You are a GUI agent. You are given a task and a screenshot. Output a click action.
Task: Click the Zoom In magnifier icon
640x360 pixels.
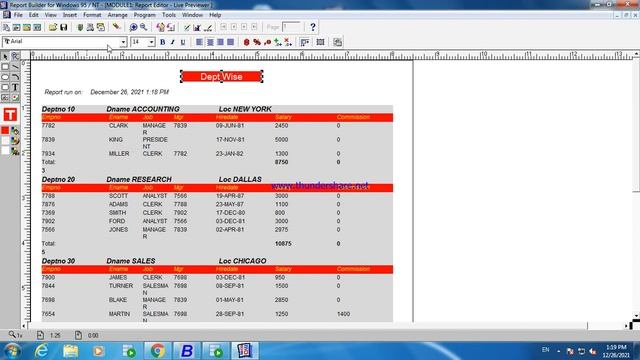[133, 27]
